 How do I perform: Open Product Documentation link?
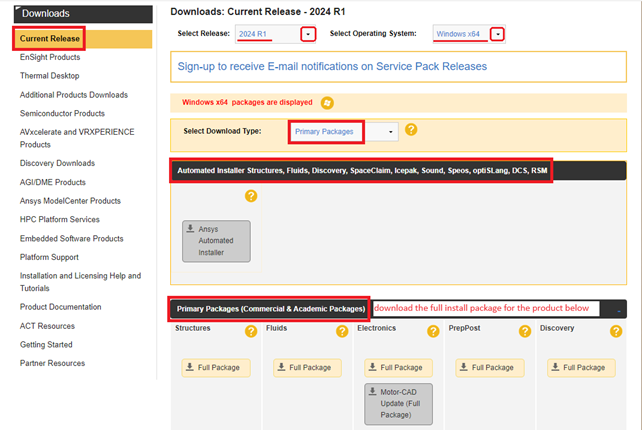point(61,307)
